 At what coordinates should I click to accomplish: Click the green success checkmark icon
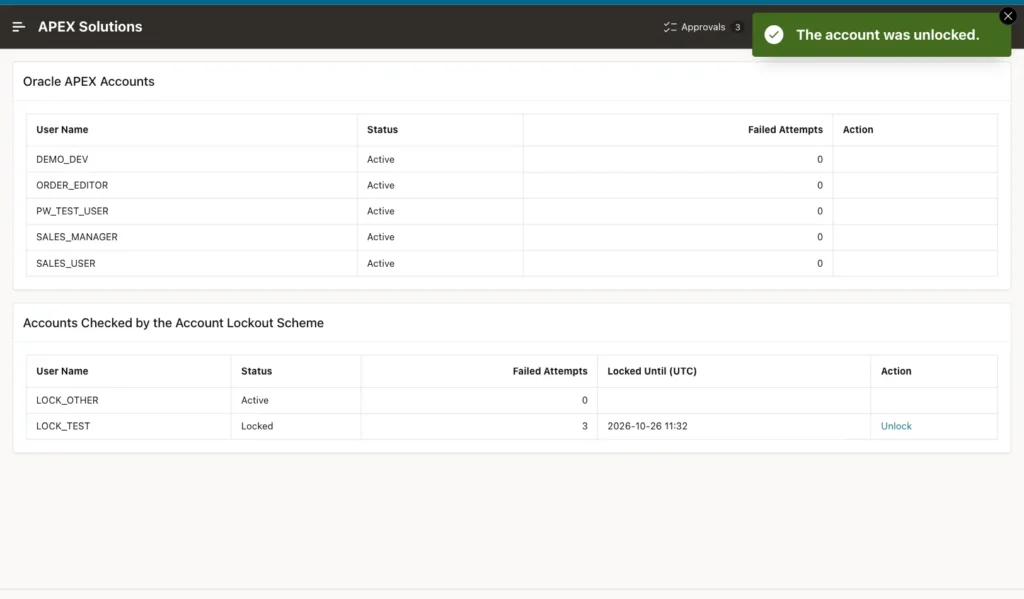tap(774, 35)
